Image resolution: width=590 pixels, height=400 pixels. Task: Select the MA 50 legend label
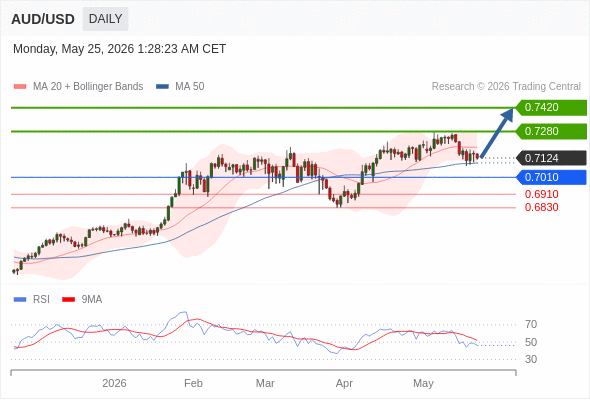(x=190, y=87)
